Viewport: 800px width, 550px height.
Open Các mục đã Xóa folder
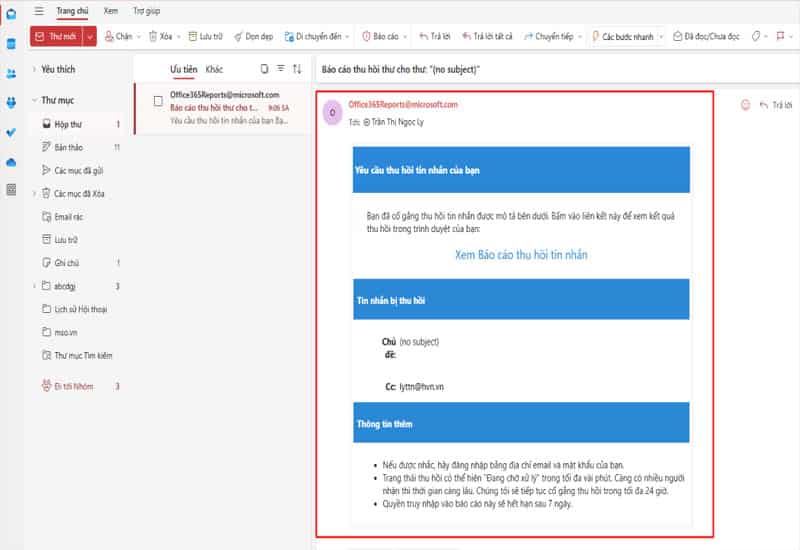point(79,193)
